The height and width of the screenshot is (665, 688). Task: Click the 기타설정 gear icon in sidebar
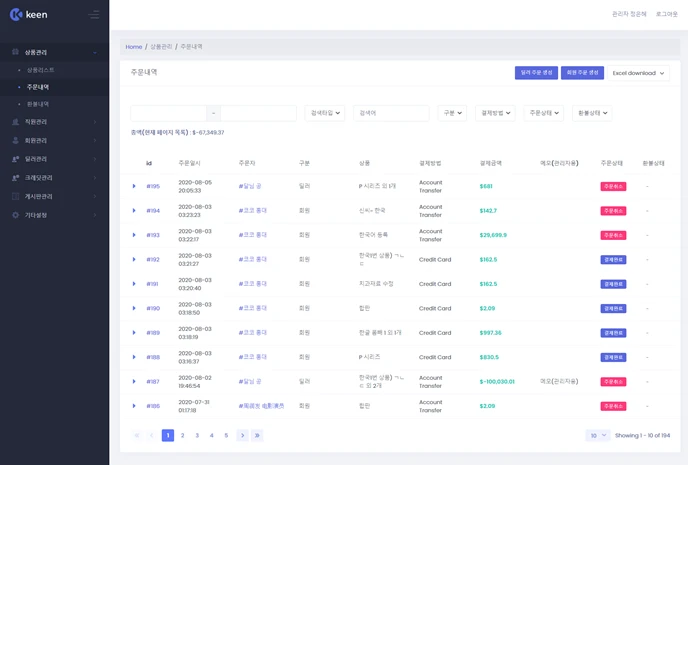point(15,215)
